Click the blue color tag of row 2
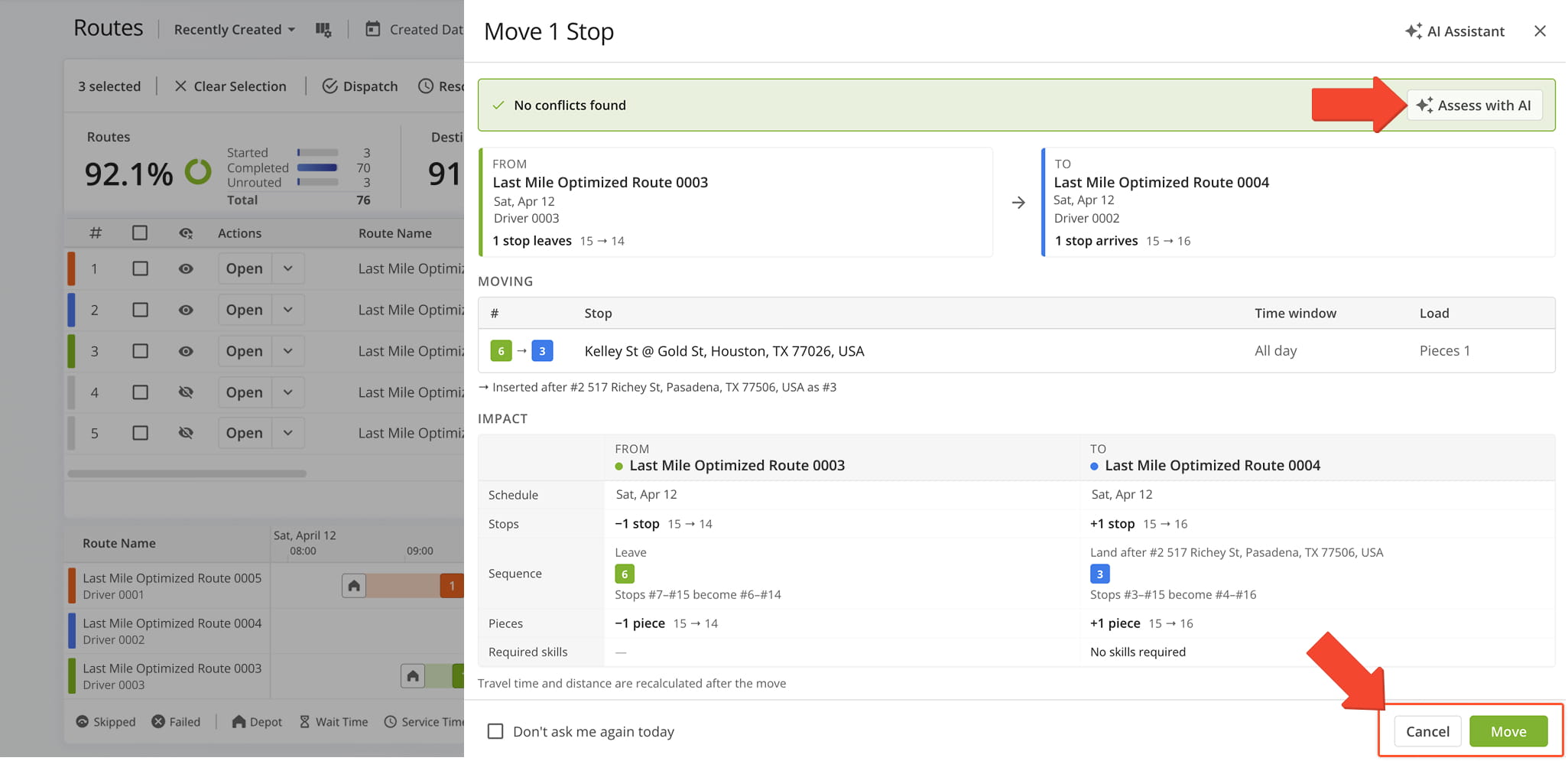Screen dimensions: 1568x761 pyautogui.click(x=71, y=310)
